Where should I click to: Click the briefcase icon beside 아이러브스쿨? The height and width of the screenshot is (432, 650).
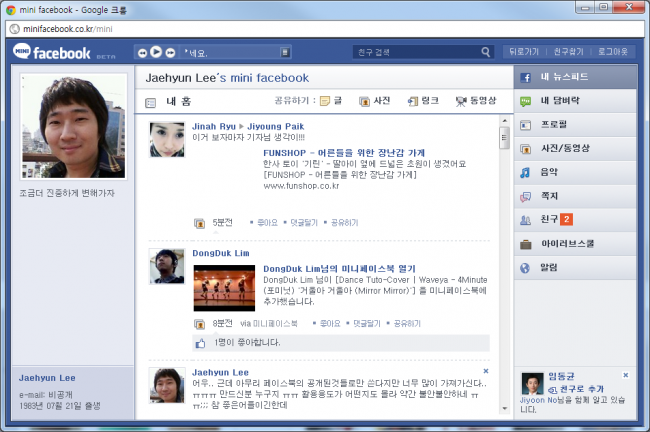click(525, 245)
